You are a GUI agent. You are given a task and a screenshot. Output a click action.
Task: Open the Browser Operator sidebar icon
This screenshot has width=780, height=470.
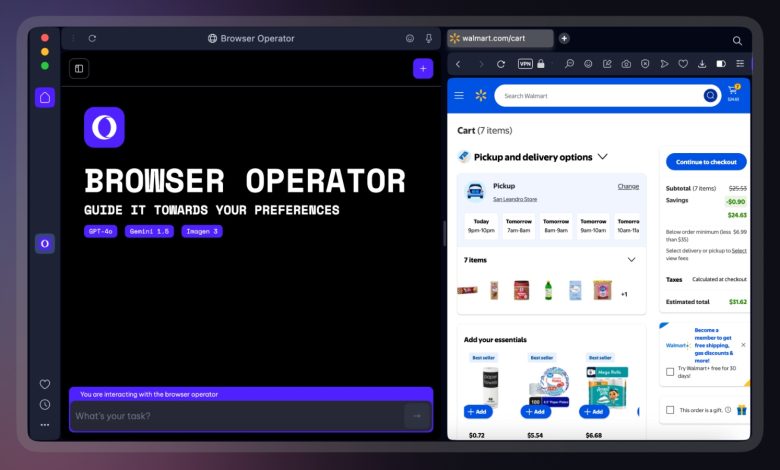point(45,244)
